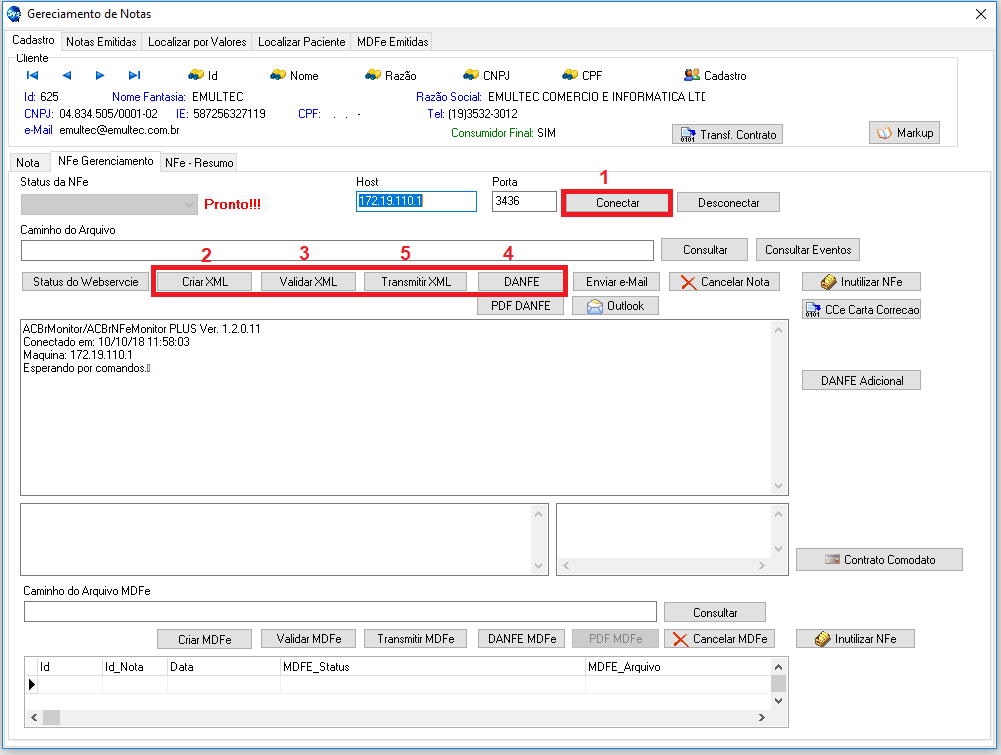Click in the Host address field
The height and width of the screenshot is (755, 1001).
click(x=416, y=202)
